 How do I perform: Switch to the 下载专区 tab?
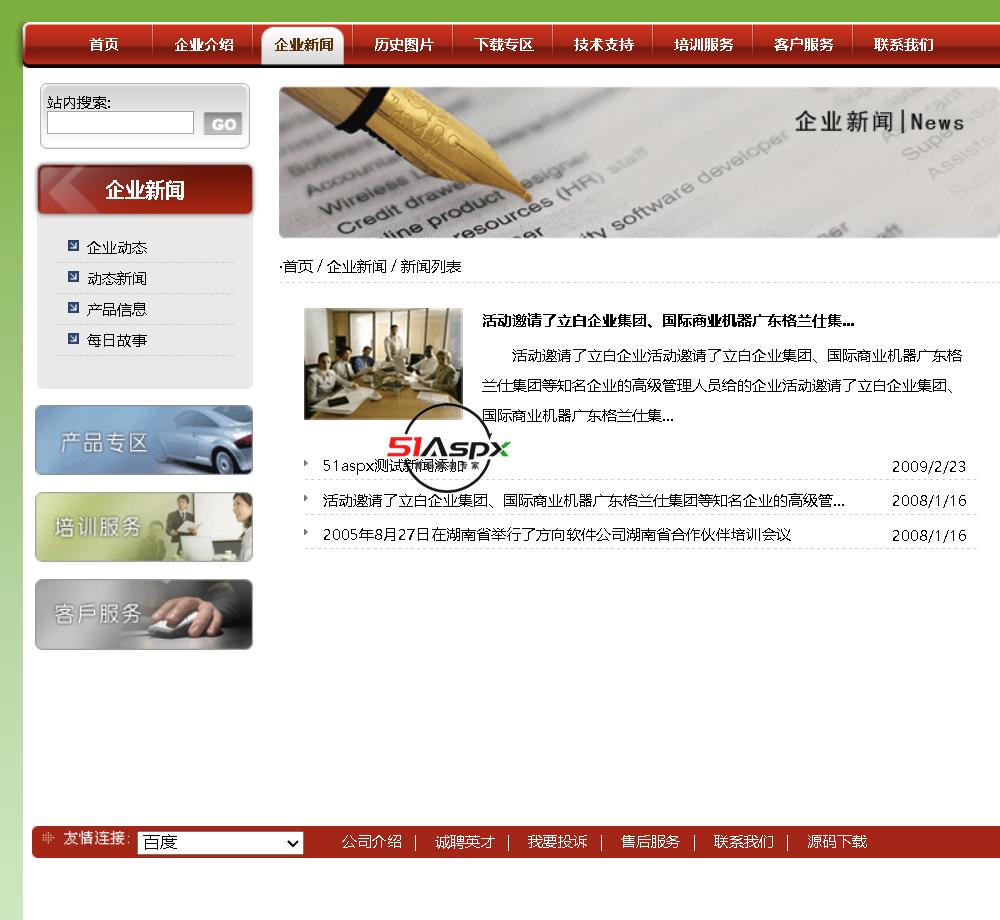[504, 45]
